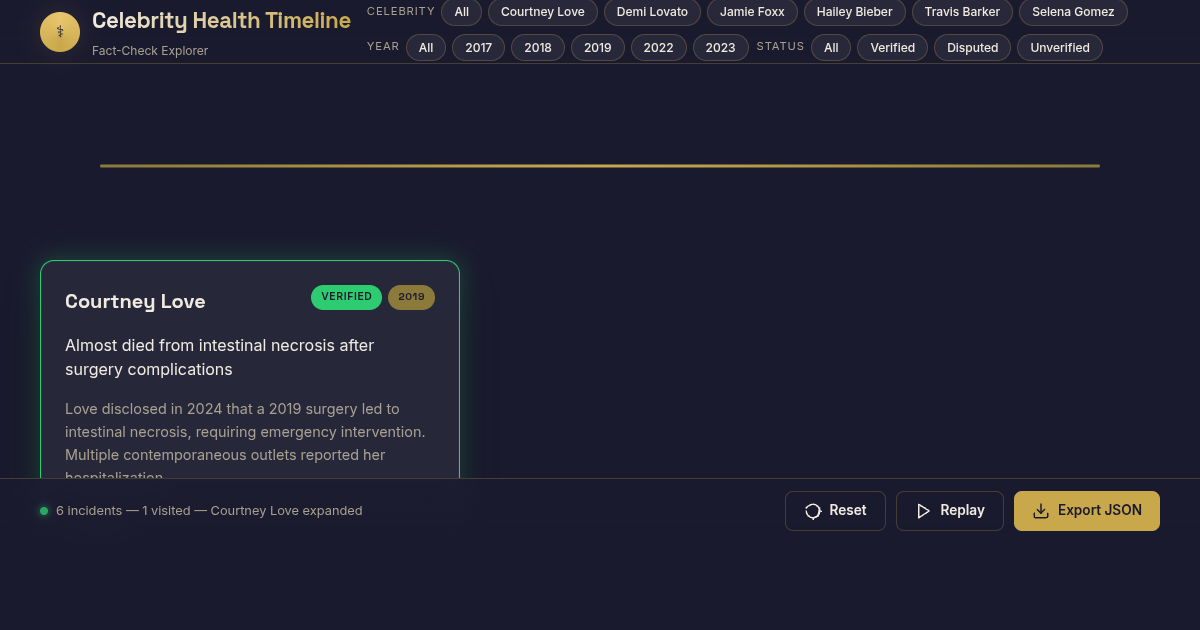The image size is (1200, 630).
Task: Click the Reset circular arrow icon
Action: [x=813, y=511]
